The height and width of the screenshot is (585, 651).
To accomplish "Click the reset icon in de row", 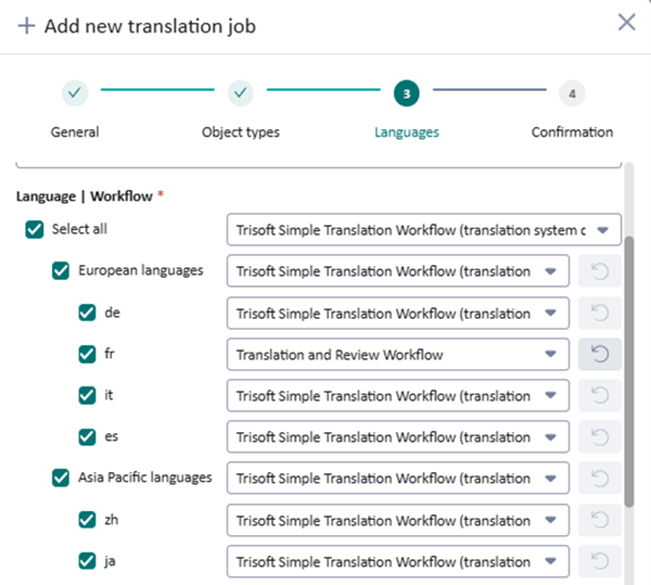I will coord(600,312).
